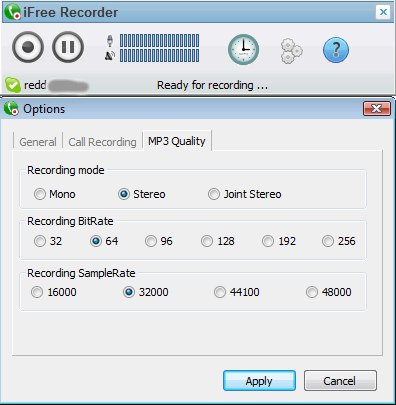Click the microphone volume level bar
Viewport: 396px width, 405px height.
click(x=159, y=41)
